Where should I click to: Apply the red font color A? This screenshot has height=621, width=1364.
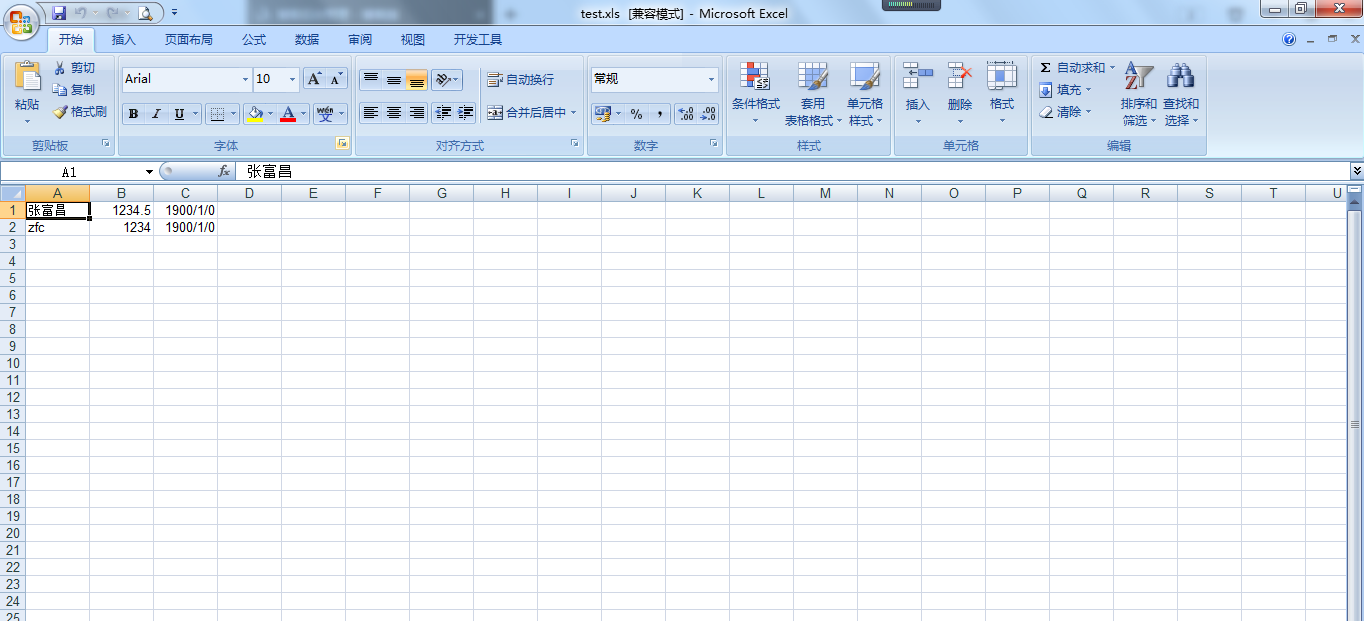[289, 114]
